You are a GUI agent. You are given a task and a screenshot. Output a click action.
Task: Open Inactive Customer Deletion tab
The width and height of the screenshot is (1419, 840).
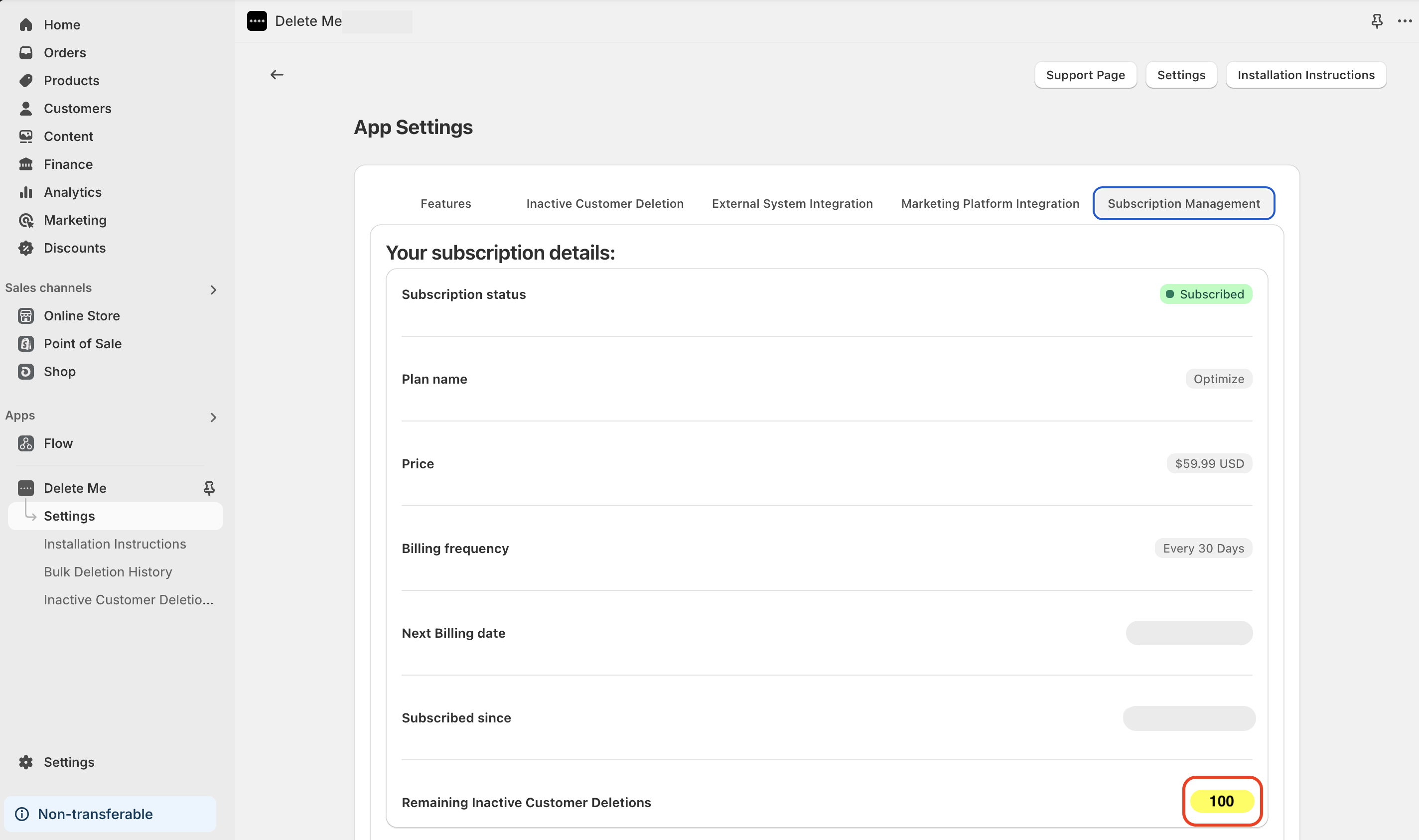pos(604,203)
